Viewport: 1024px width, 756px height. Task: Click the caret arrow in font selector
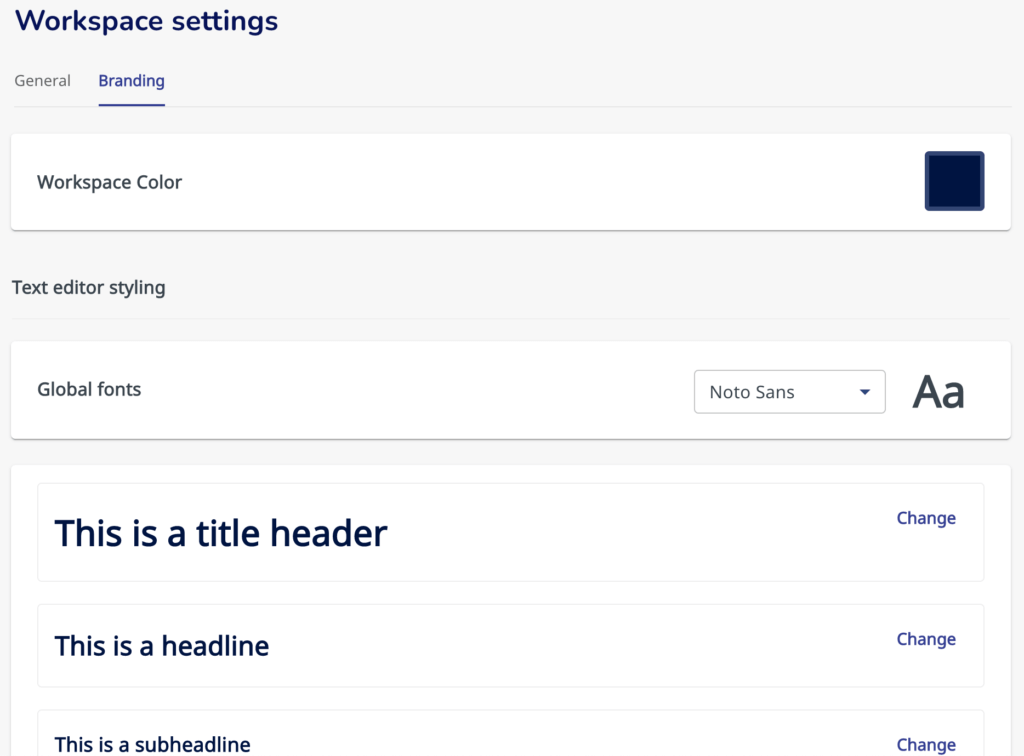[x=865, y=392]
